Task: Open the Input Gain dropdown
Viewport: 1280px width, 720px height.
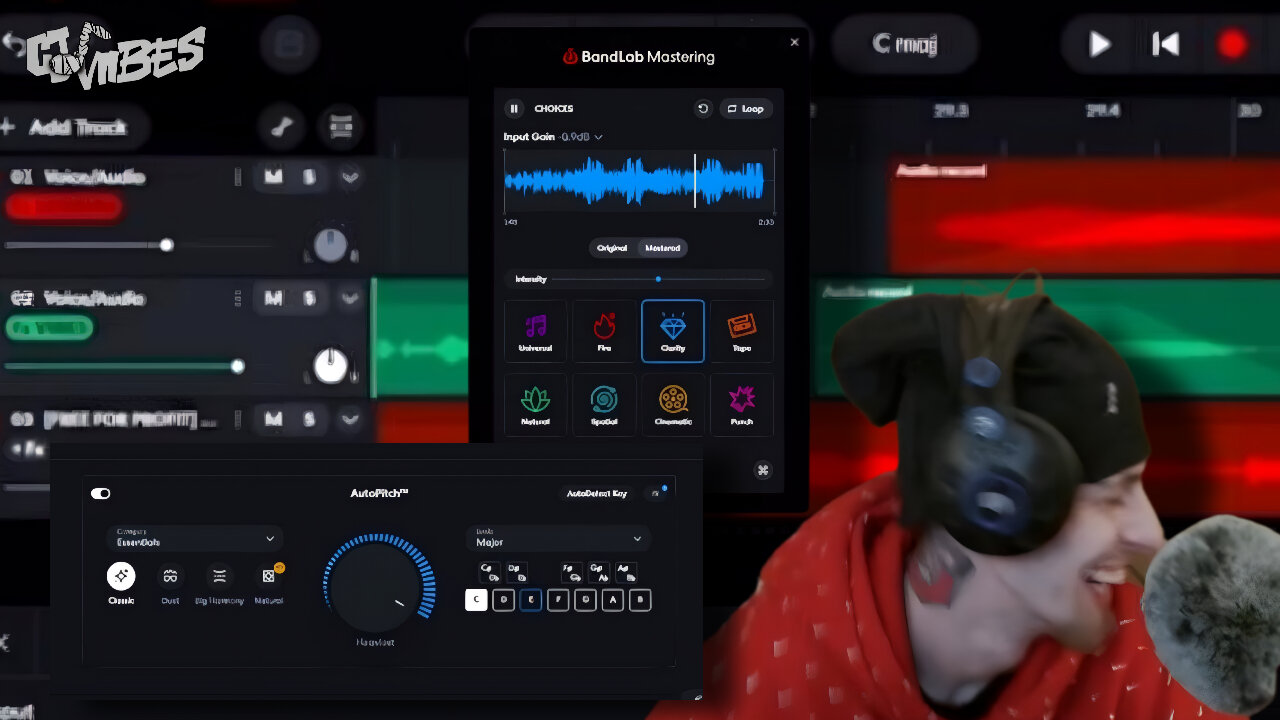Action: pos(553,137)
